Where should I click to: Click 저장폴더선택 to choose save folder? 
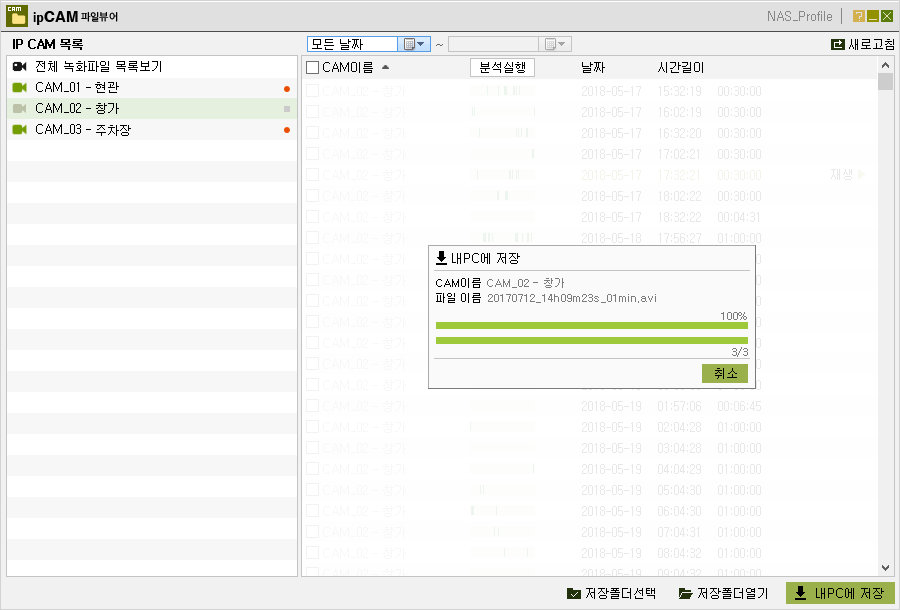(x=611, y=593)
